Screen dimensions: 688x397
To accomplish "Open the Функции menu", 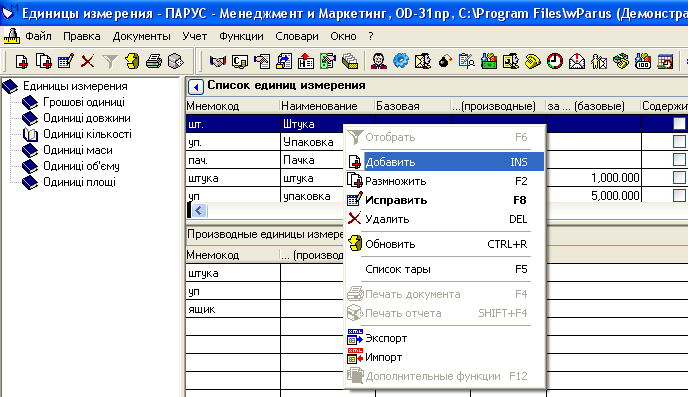I will pyautogui.click(x=241, y=36).
